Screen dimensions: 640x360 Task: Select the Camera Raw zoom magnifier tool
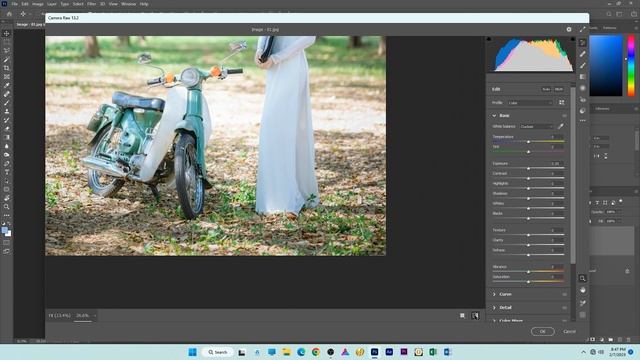[x=582, y=278]
